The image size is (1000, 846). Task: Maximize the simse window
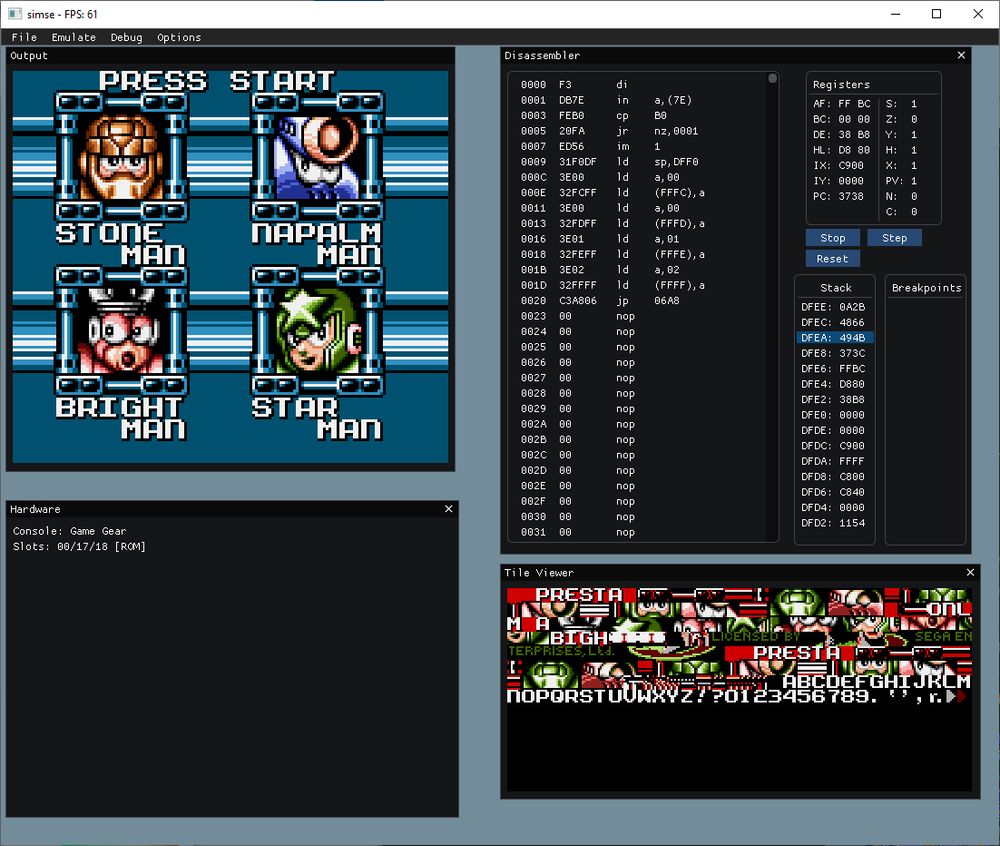pos(936,13)
